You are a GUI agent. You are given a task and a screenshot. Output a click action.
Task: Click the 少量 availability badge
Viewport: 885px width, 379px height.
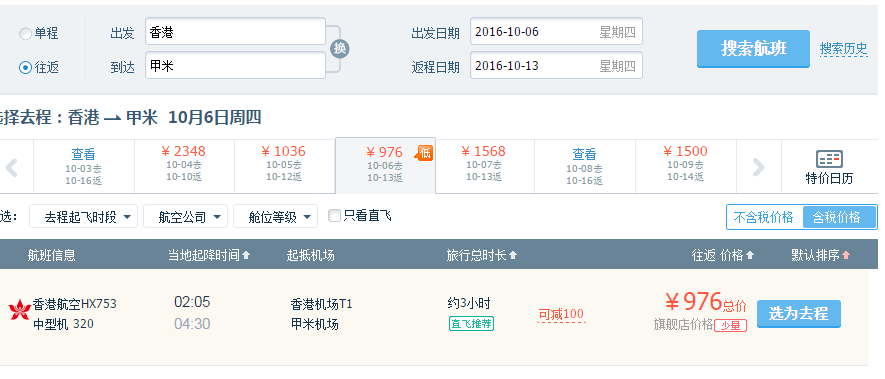click(x=730, y=326)
